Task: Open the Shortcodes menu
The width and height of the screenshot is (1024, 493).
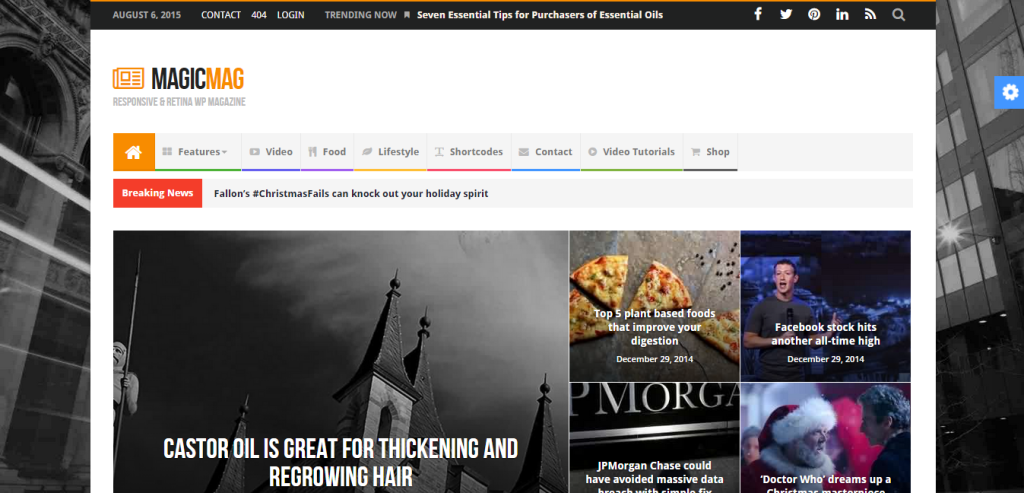Action: [x=468, y=152]
